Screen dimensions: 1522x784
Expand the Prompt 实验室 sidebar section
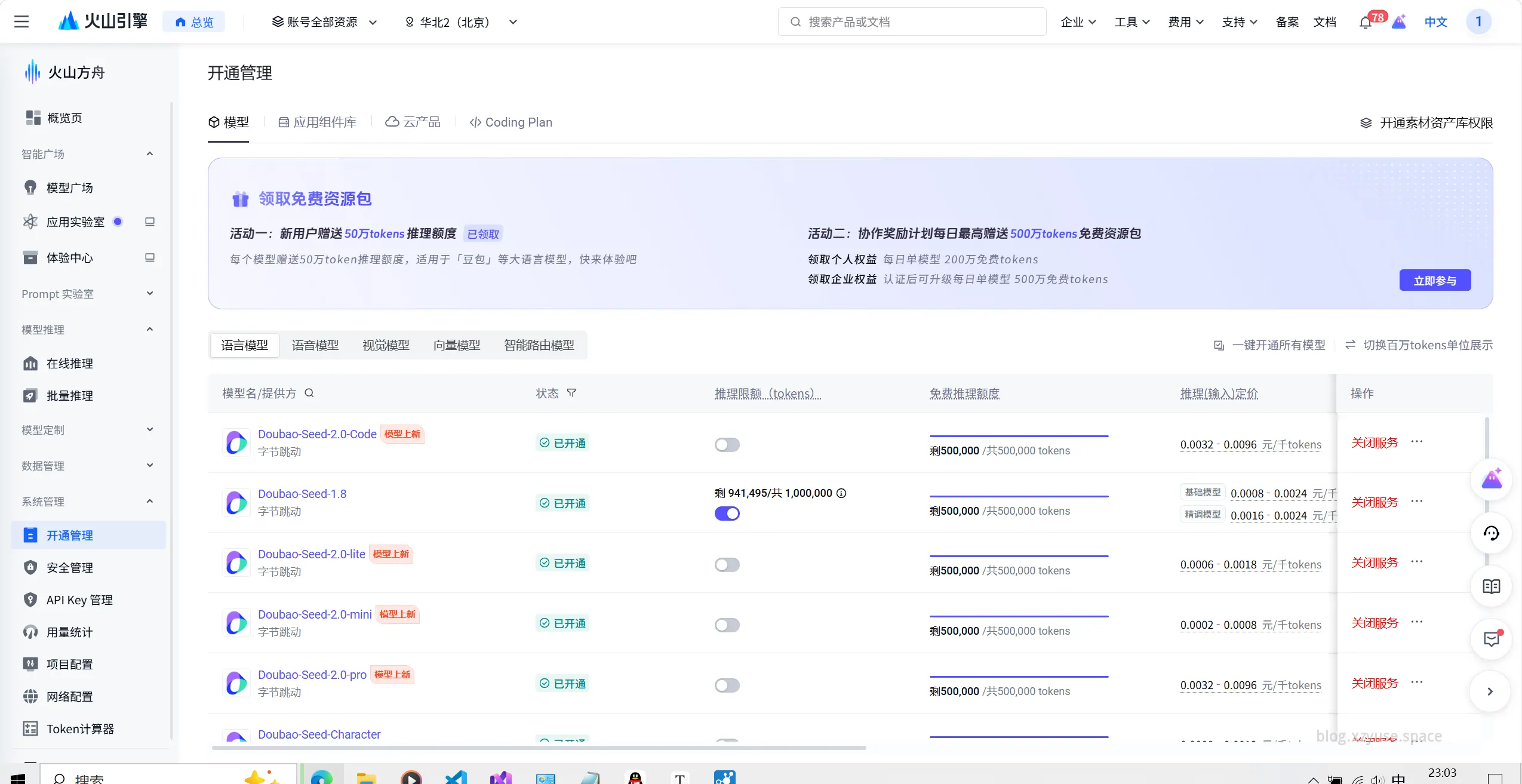pos(87,294)
